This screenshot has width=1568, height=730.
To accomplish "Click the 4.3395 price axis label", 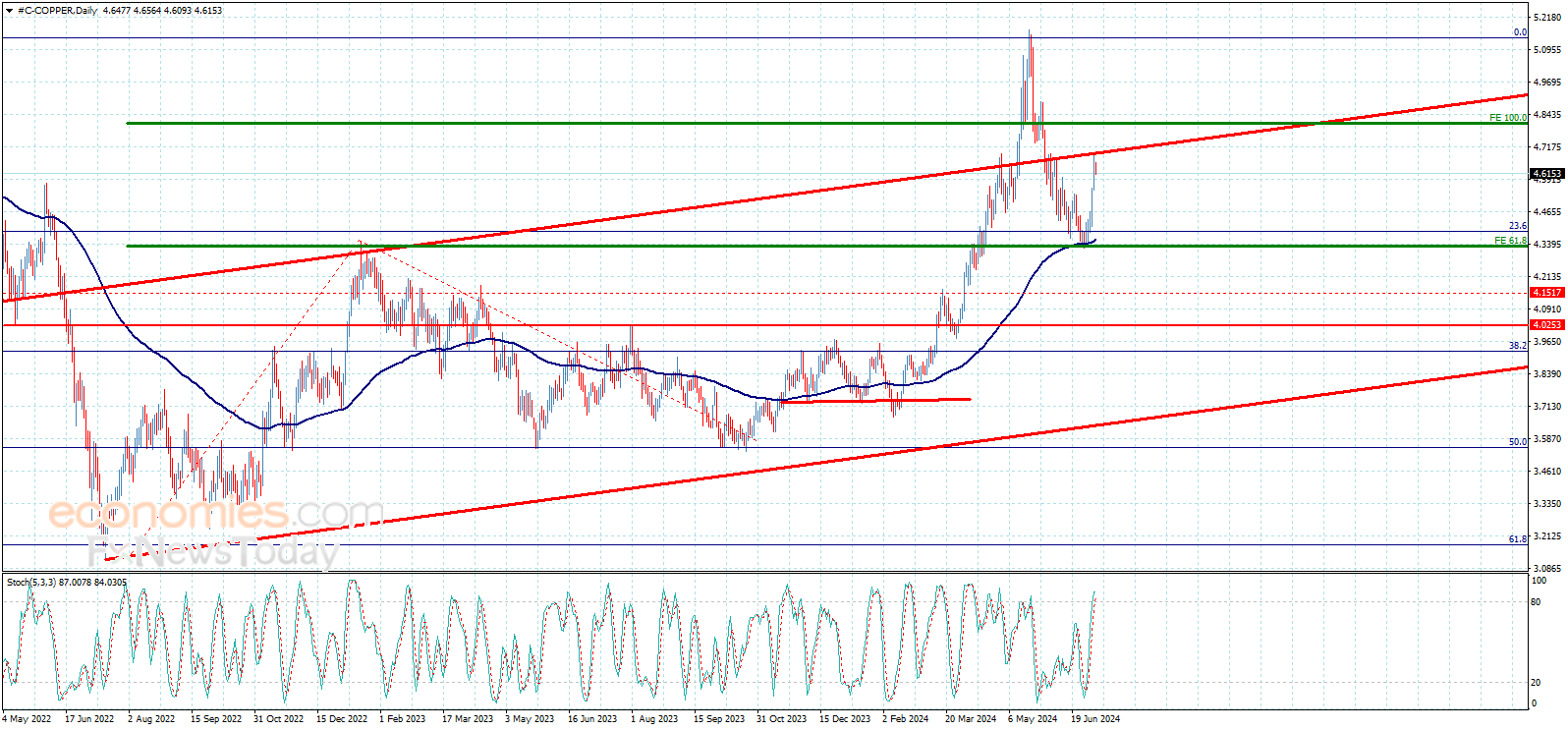I will (x=1548, y=244).
